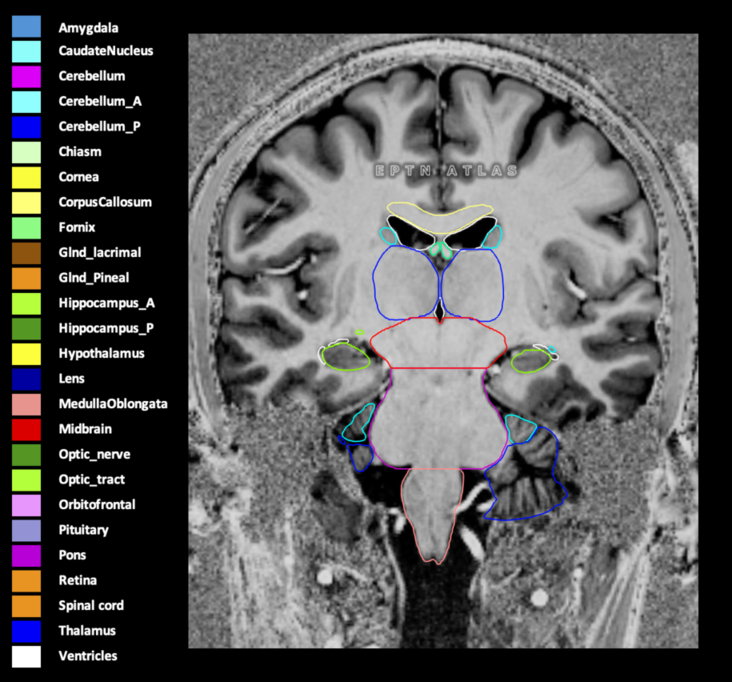
Task: Click the Midbrain red swatch
Action: (26, 430)
